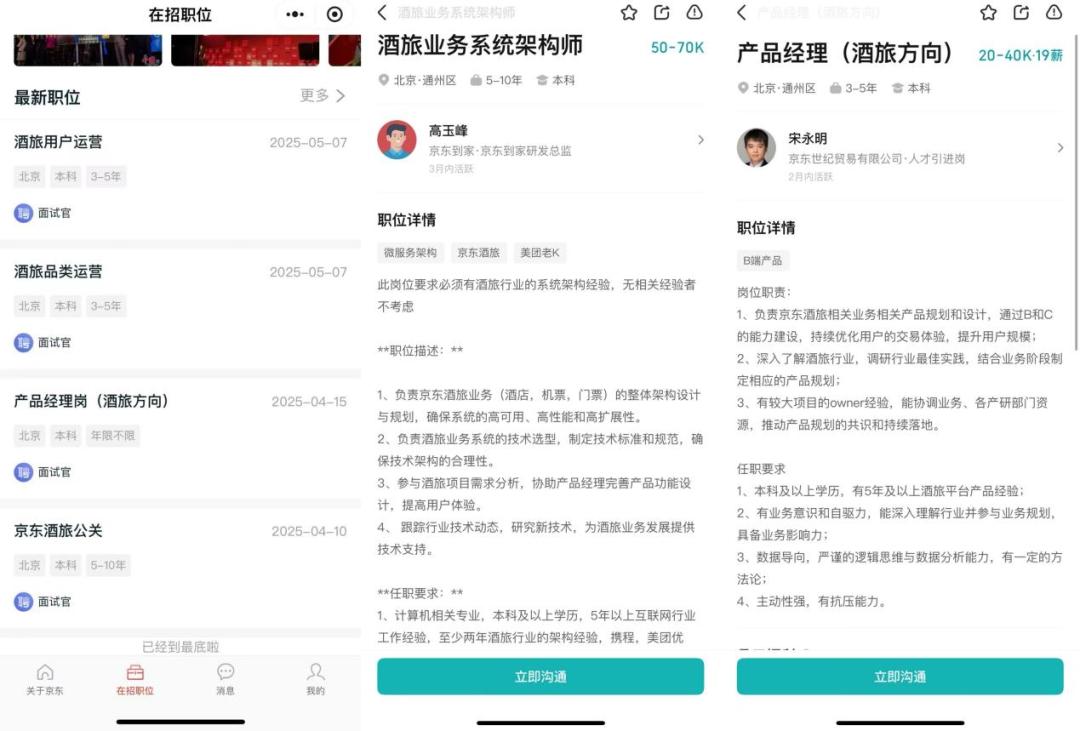Report the 酒旅业务系统架构师 job posting
The image size is (1080, 731).
[x=694, y=12]
